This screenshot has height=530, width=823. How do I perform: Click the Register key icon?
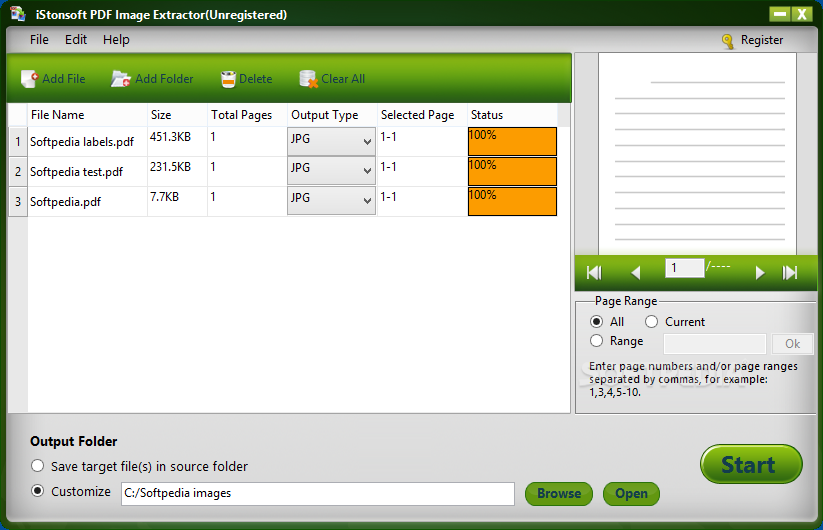tap(728, 41)
